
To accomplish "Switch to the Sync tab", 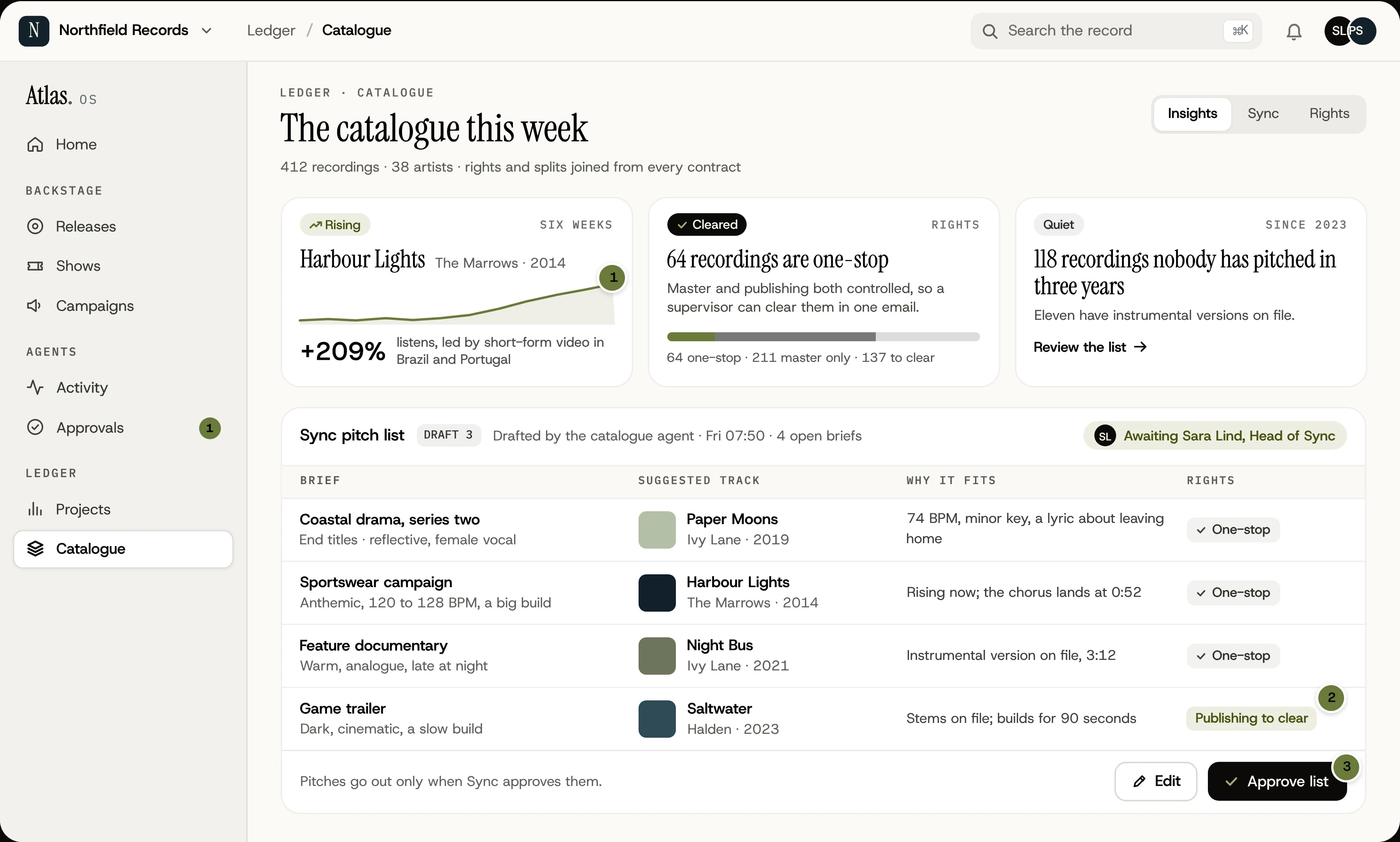I will [x=1263, y=114].
